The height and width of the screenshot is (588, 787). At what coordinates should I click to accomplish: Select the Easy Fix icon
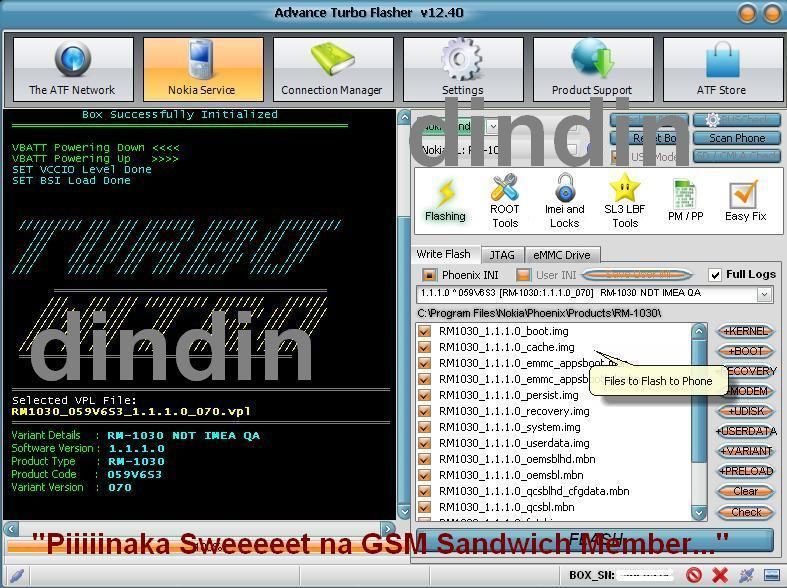pyautogui.click(x=745, y=200)
